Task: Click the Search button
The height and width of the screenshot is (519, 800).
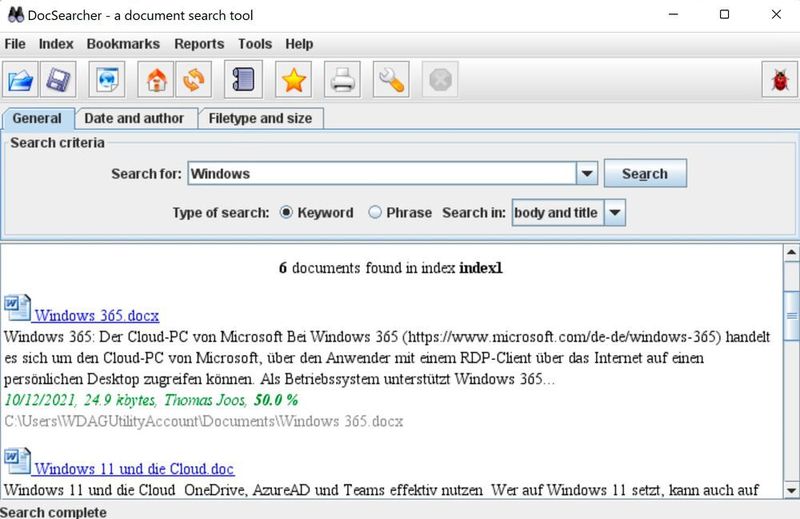Action: coord(645,174)
